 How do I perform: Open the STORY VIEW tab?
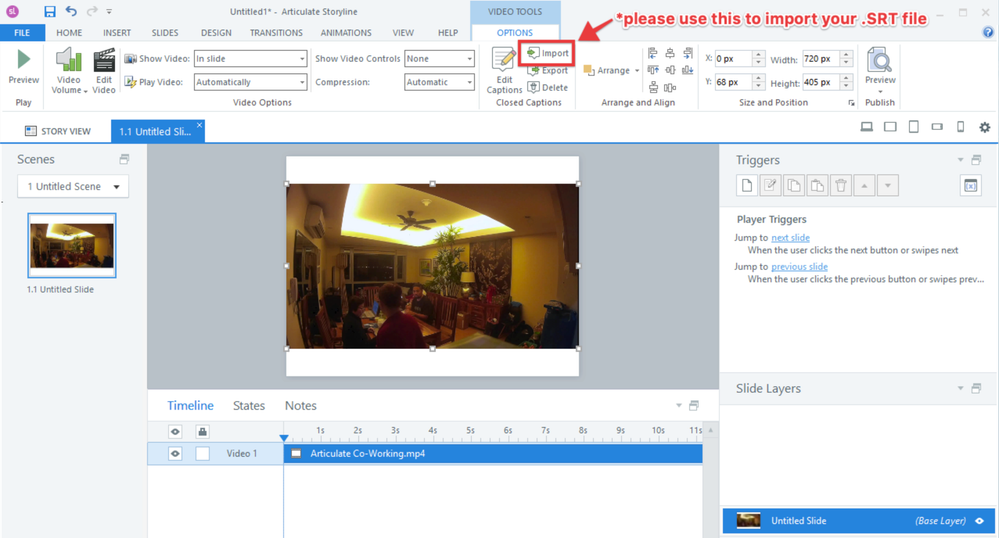click(58, 131)
